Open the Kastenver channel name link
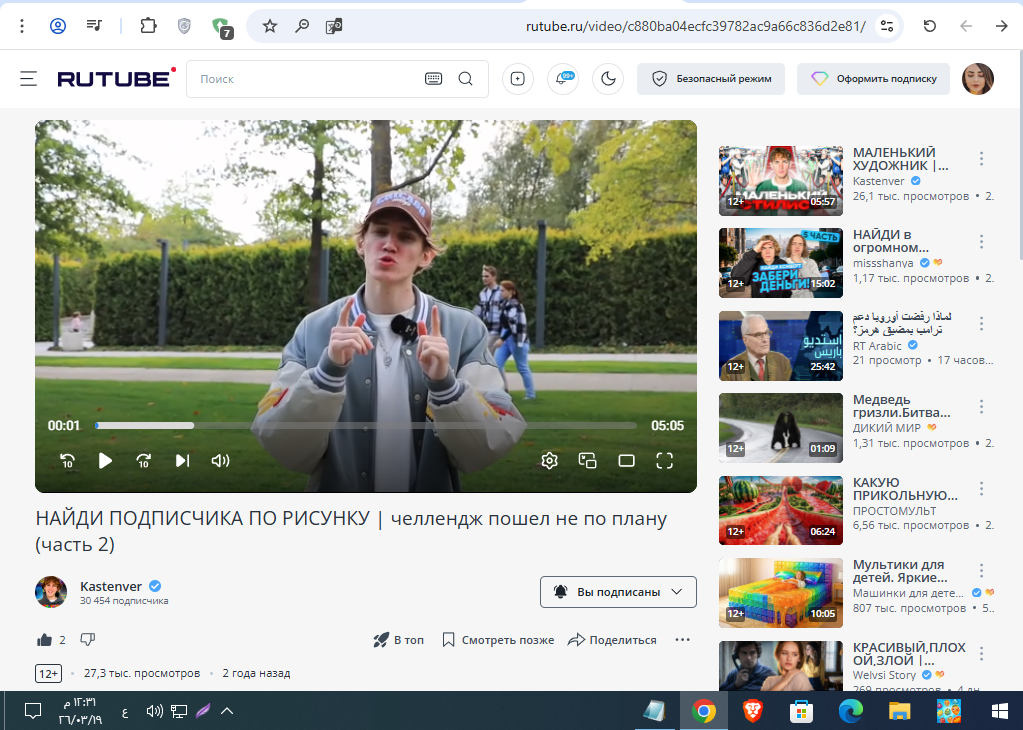The height and width of the screenshot is (730, 1023). point(111,586)
